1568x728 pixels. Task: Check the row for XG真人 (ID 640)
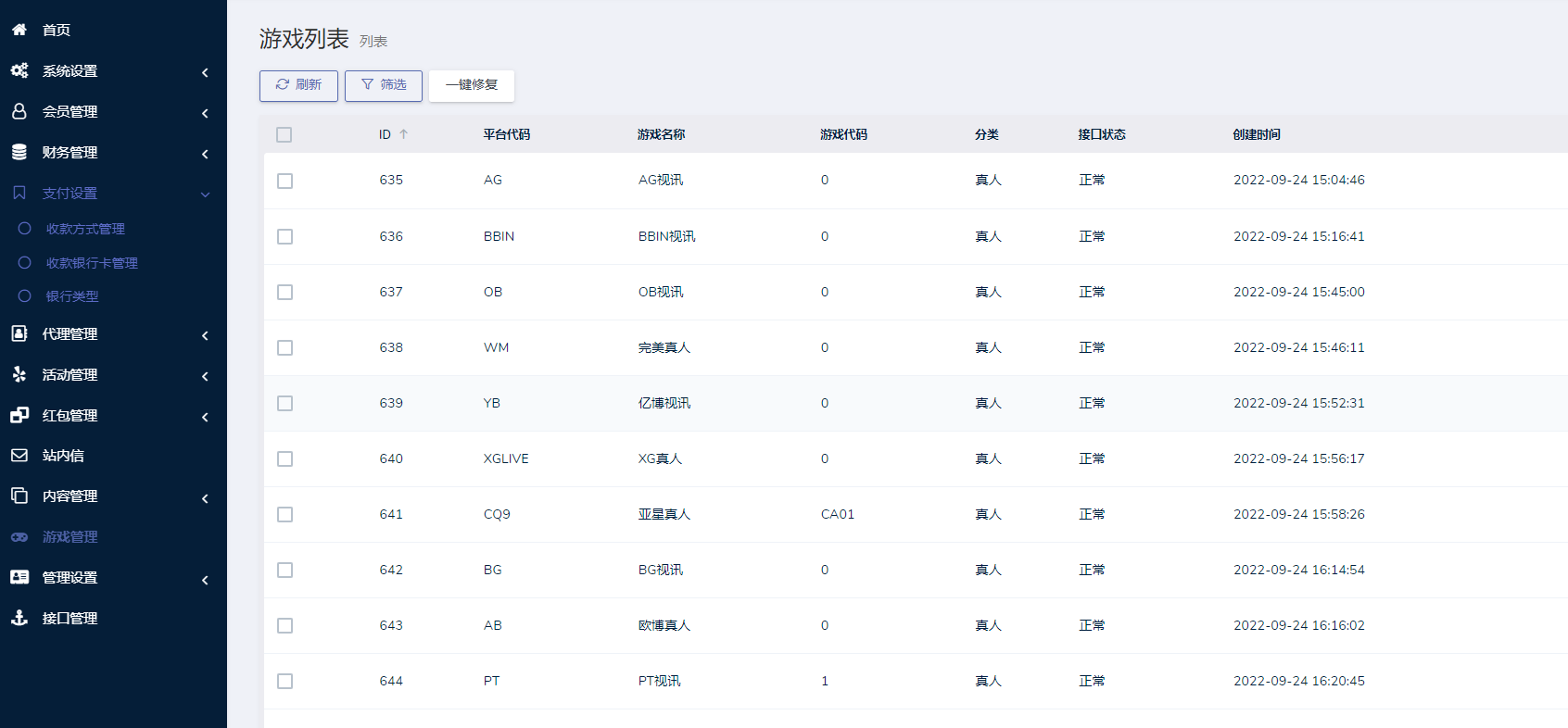(285, 458)
